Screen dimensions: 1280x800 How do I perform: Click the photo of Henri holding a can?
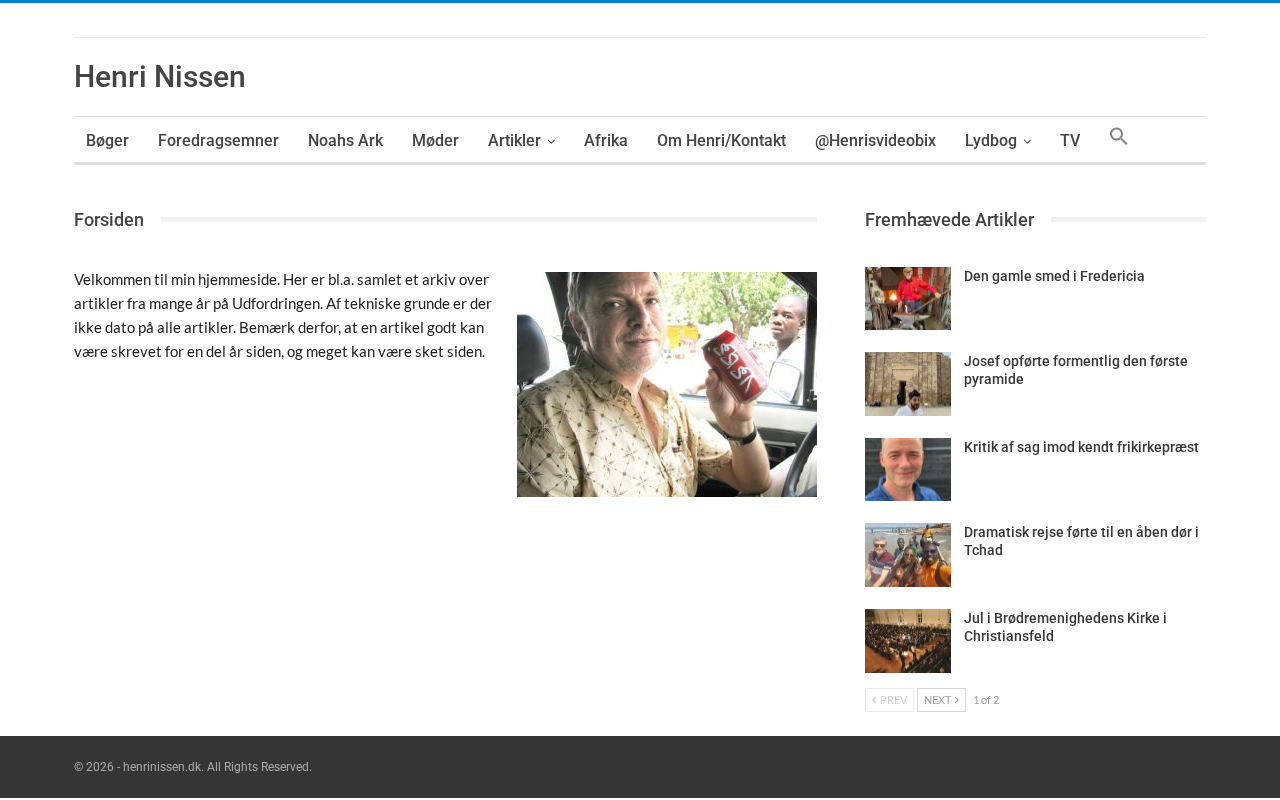(667, 384)
